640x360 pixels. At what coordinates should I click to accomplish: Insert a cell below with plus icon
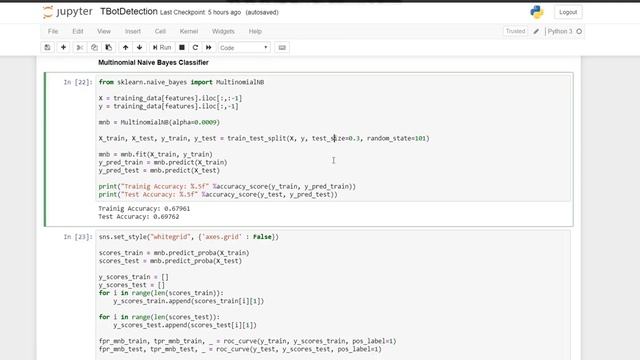tap(63, 47)
